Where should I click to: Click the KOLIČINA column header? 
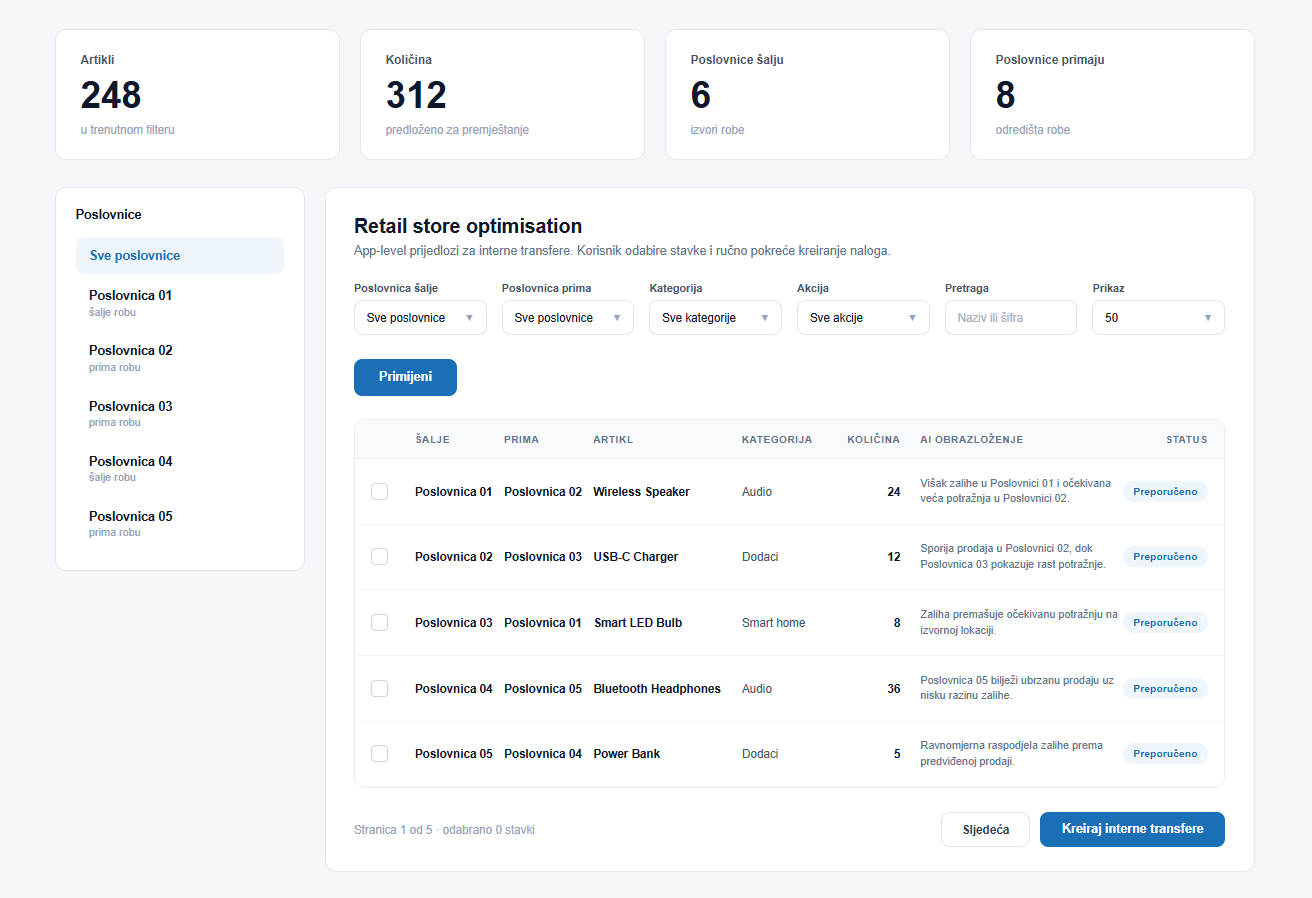click(873, 439)
